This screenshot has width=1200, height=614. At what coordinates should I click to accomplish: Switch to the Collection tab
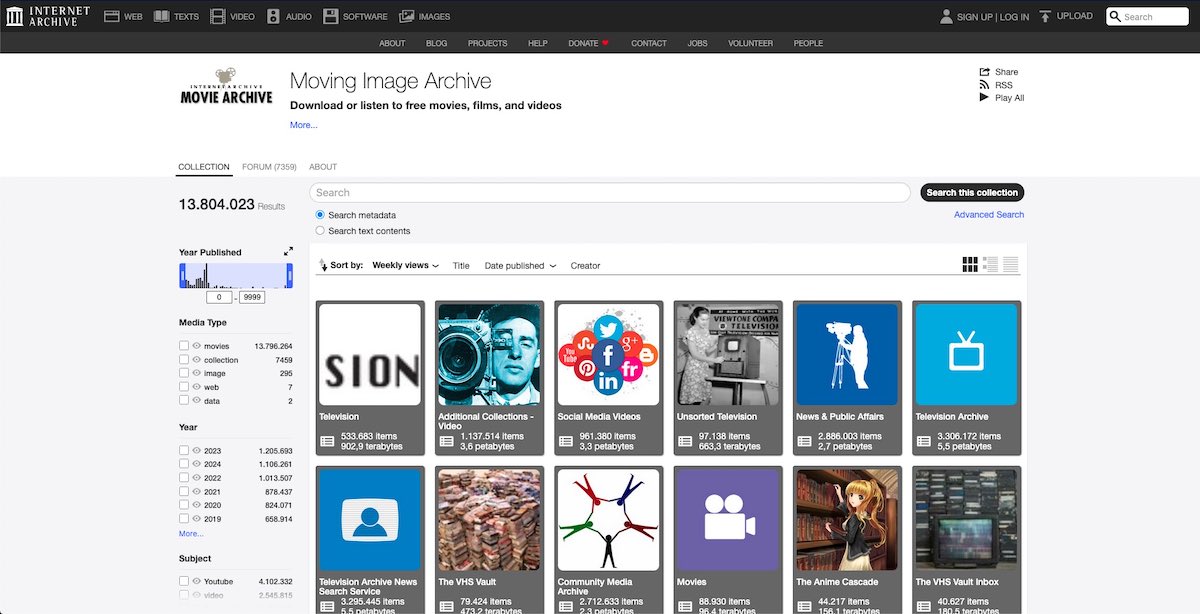coord(204,167)
